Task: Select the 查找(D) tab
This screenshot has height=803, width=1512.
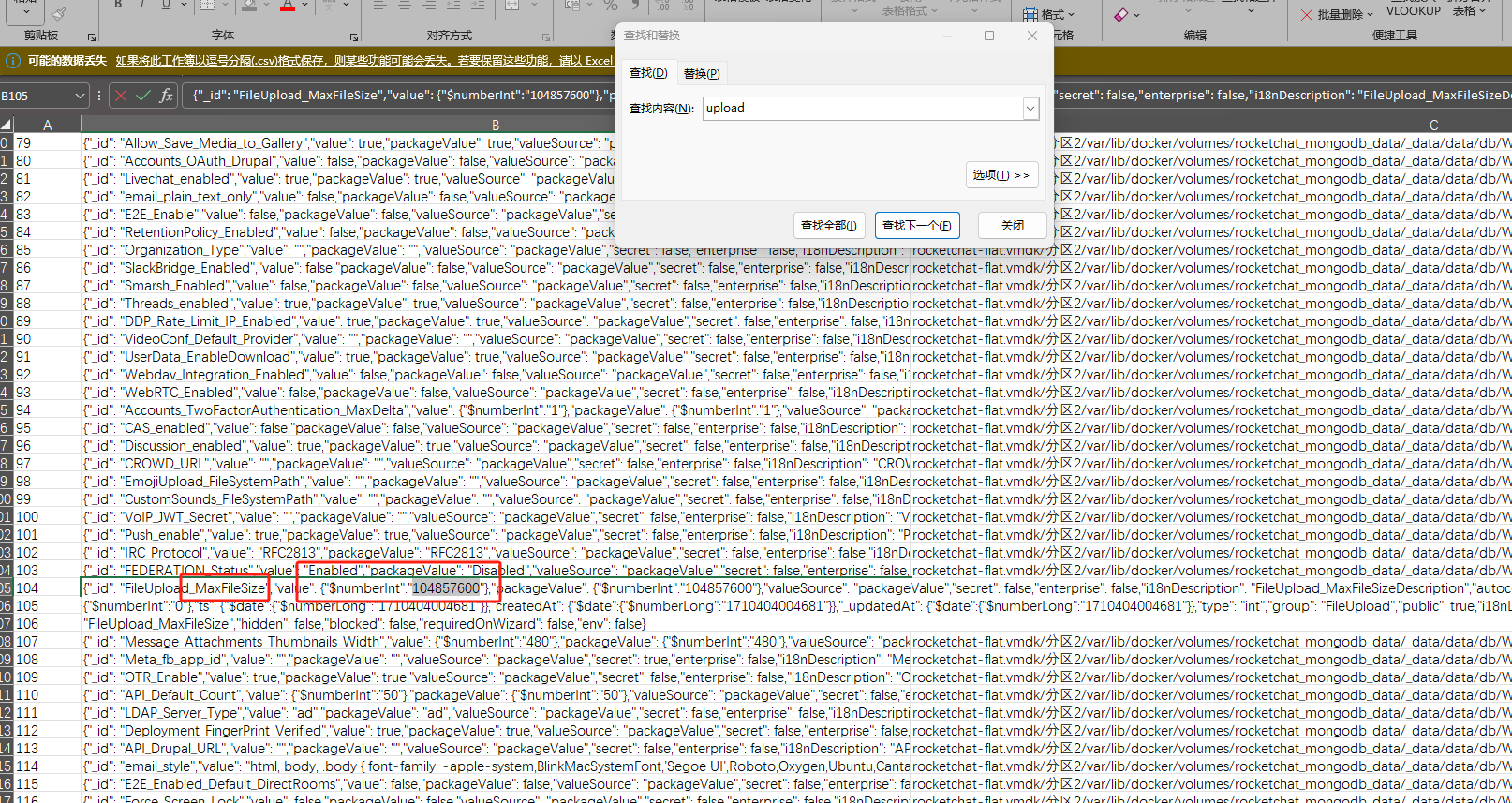Action: click(x=647, y=73)
